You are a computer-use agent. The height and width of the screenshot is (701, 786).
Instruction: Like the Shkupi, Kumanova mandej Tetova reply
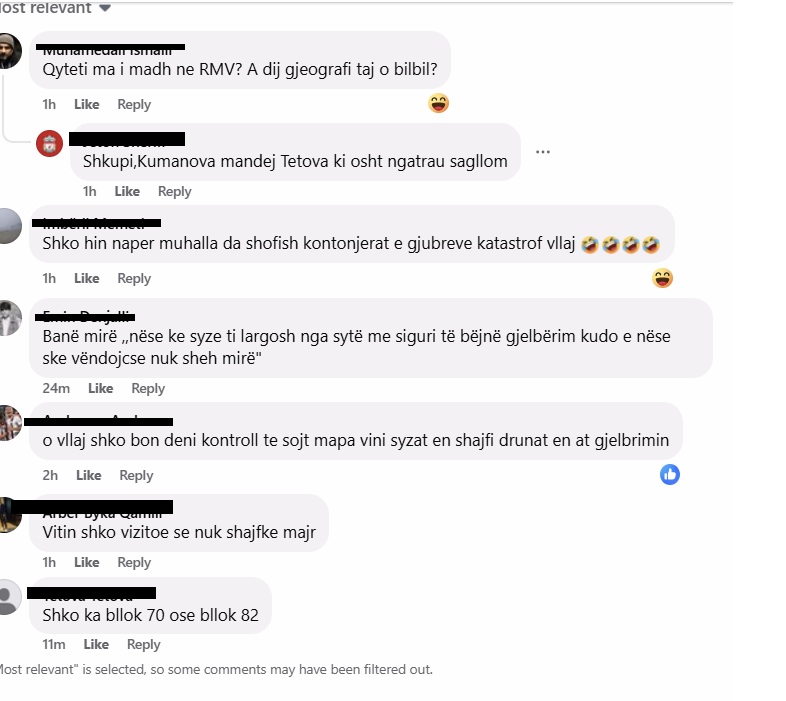(127, 191)
